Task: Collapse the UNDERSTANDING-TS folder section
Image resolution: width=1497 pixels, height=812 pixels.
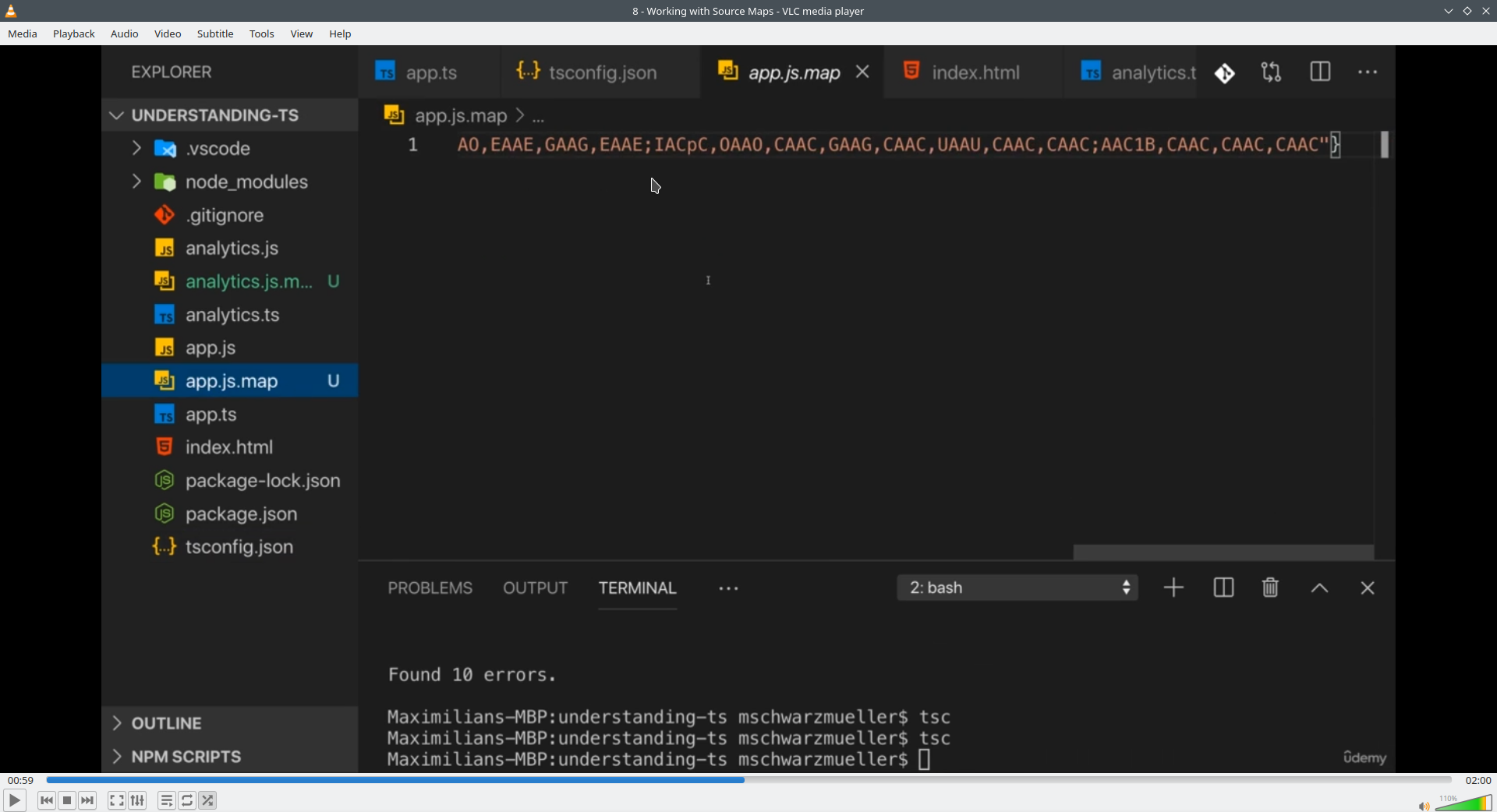Action: click(x=230, y=115)
